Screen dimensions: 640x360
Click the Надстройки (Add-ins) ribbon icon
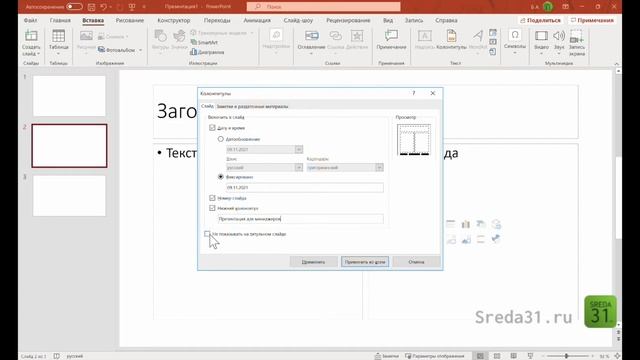[x=276, y=36]
